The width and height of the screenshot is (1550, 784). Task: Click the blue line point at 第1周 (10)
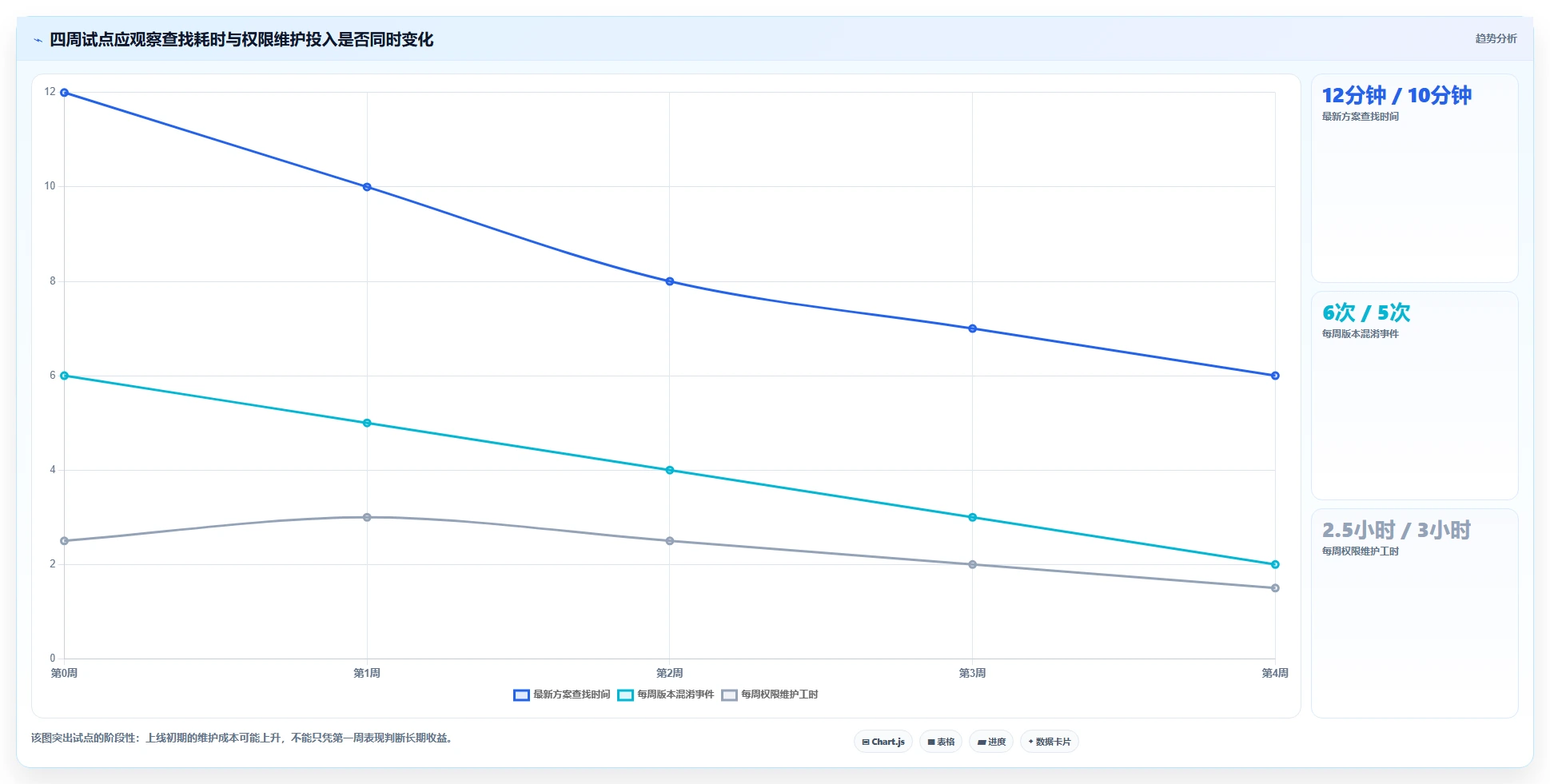point(367,187)
